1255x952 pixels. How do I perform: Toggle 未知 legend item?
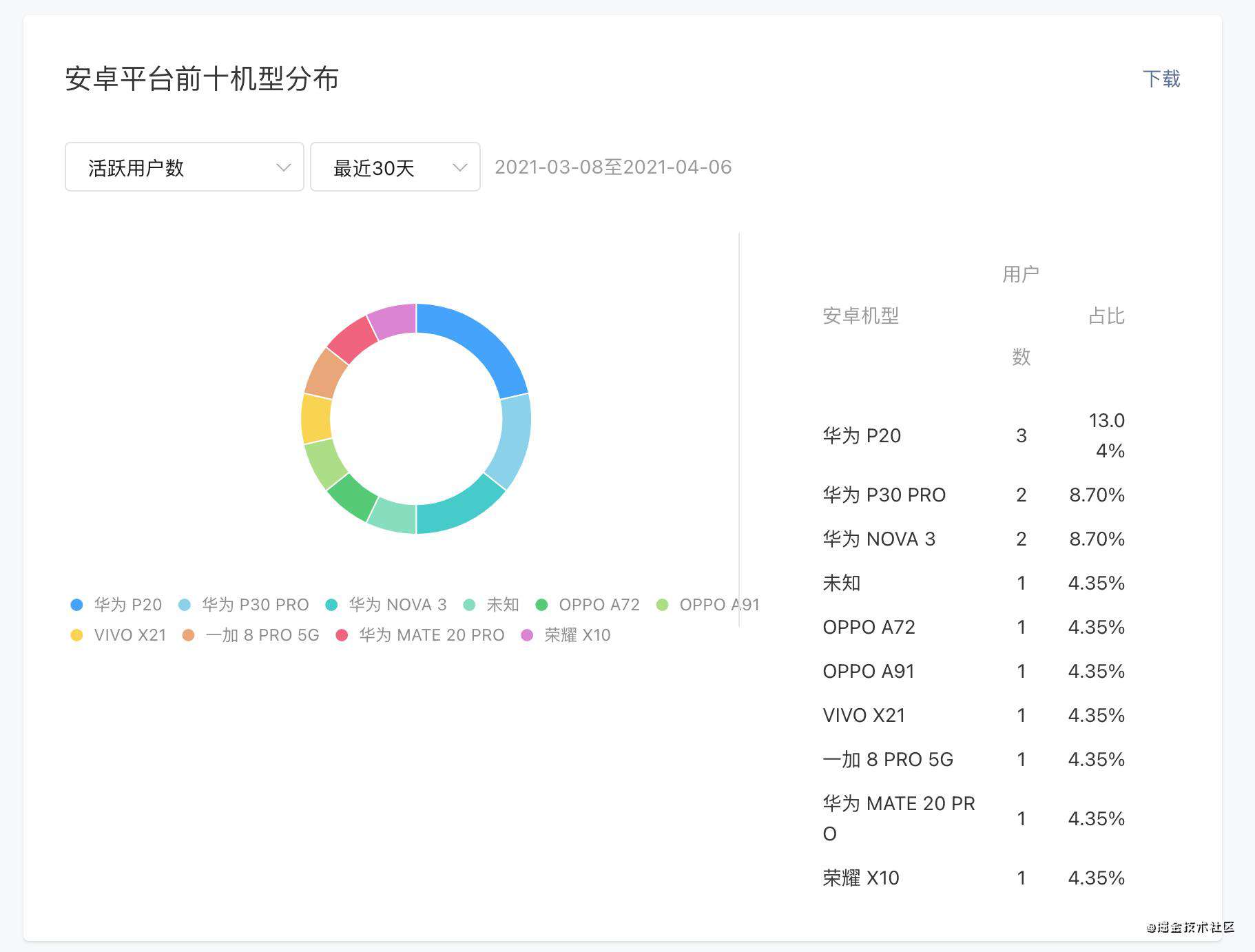point(491,605)
